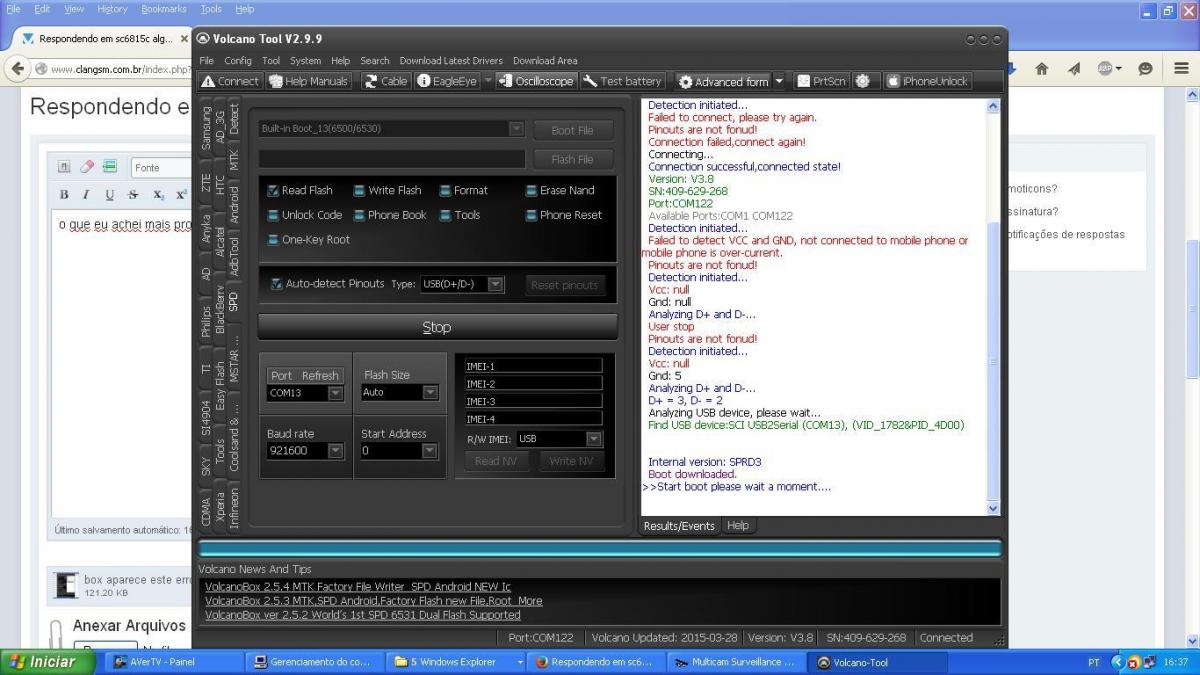Apply Underline in forum editor
This screenshot has width=1200, height=675.
110,195
